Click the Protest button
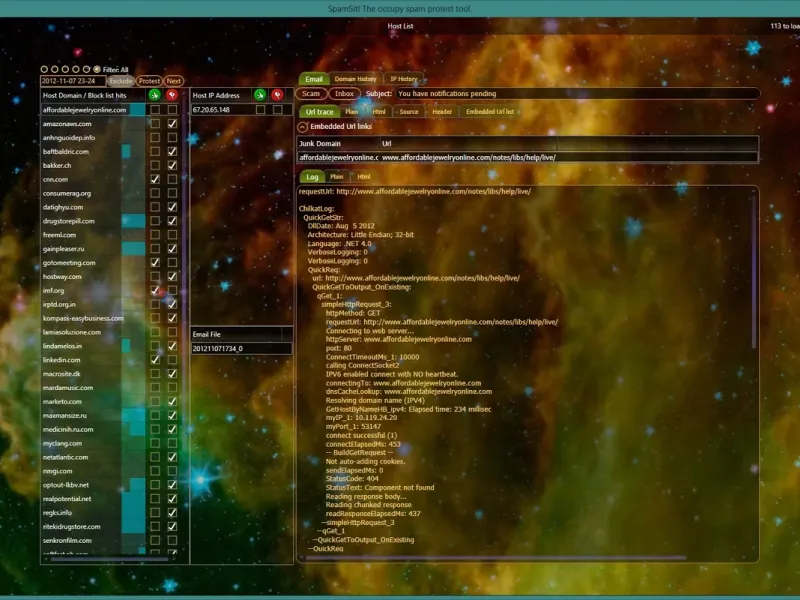This screenshot has width=800, height=600. 149,81
